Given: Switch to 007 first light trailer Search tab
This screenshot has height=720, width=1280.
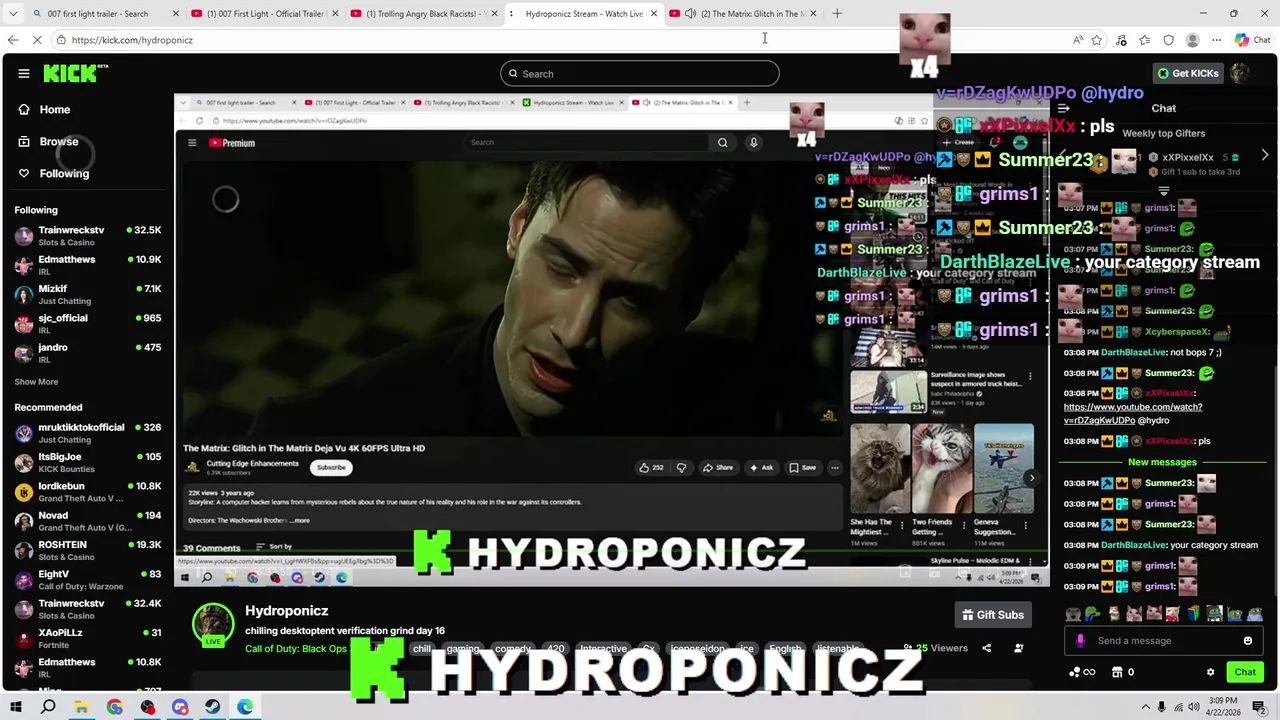Looking at the screenshot, I should [x=107, y=13].
